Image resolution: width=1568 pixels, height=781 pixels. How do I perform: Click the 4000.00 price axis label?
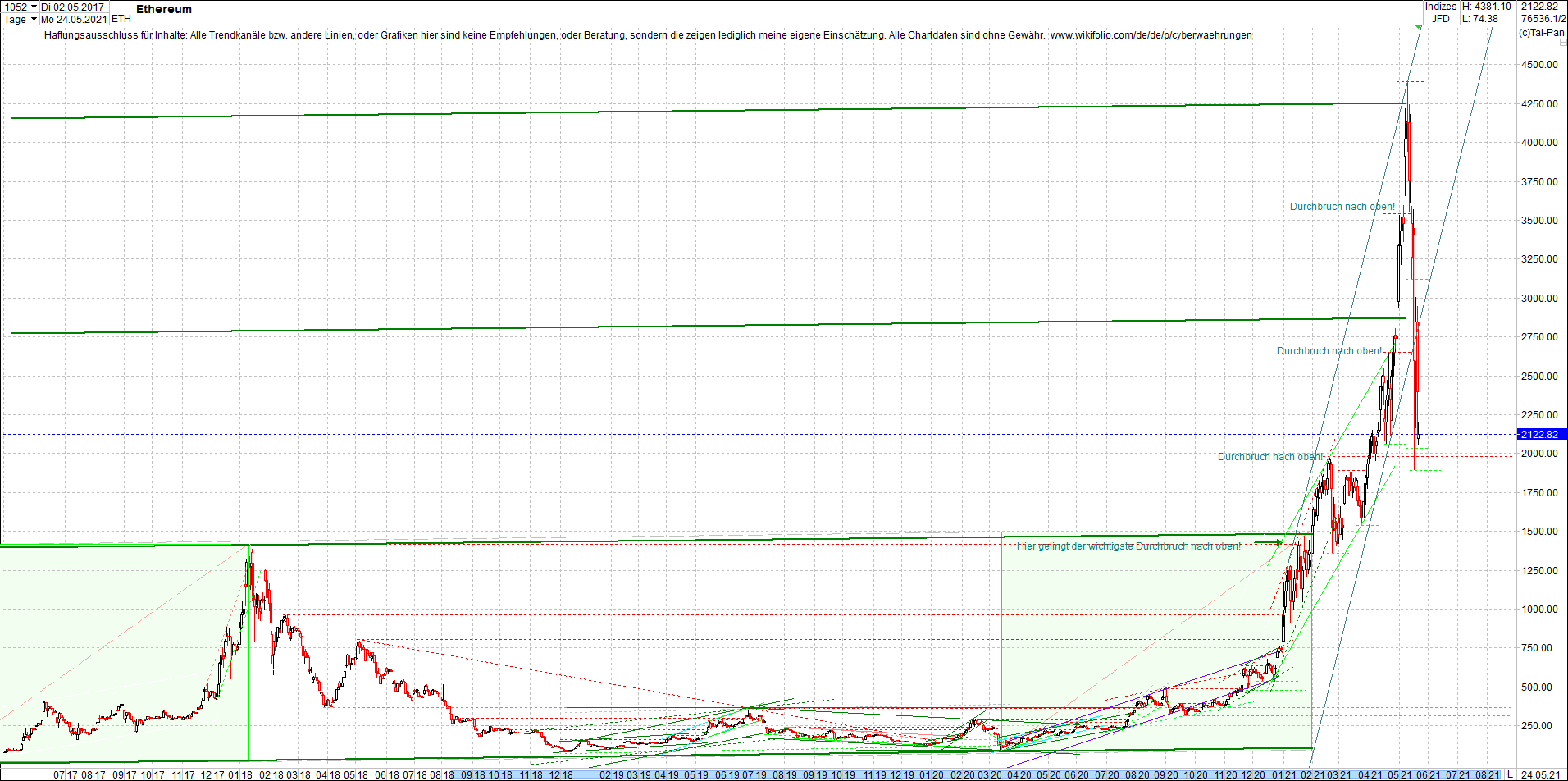1539,143
